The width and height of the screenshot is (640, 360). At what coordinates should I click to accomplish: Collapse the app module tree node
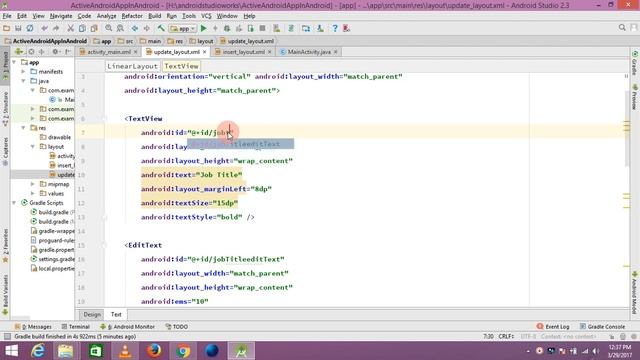point(15,62)
